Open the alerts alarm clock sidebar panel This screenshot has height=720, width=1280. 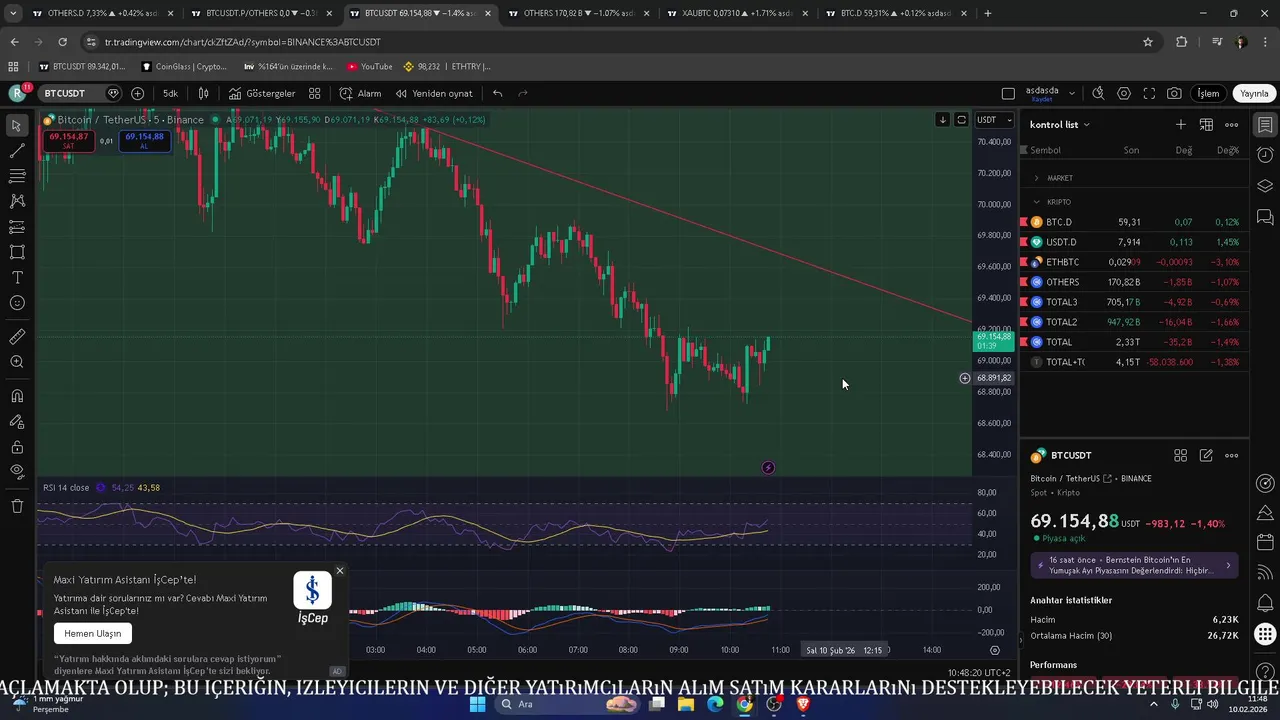click(x=1265, y=155)
